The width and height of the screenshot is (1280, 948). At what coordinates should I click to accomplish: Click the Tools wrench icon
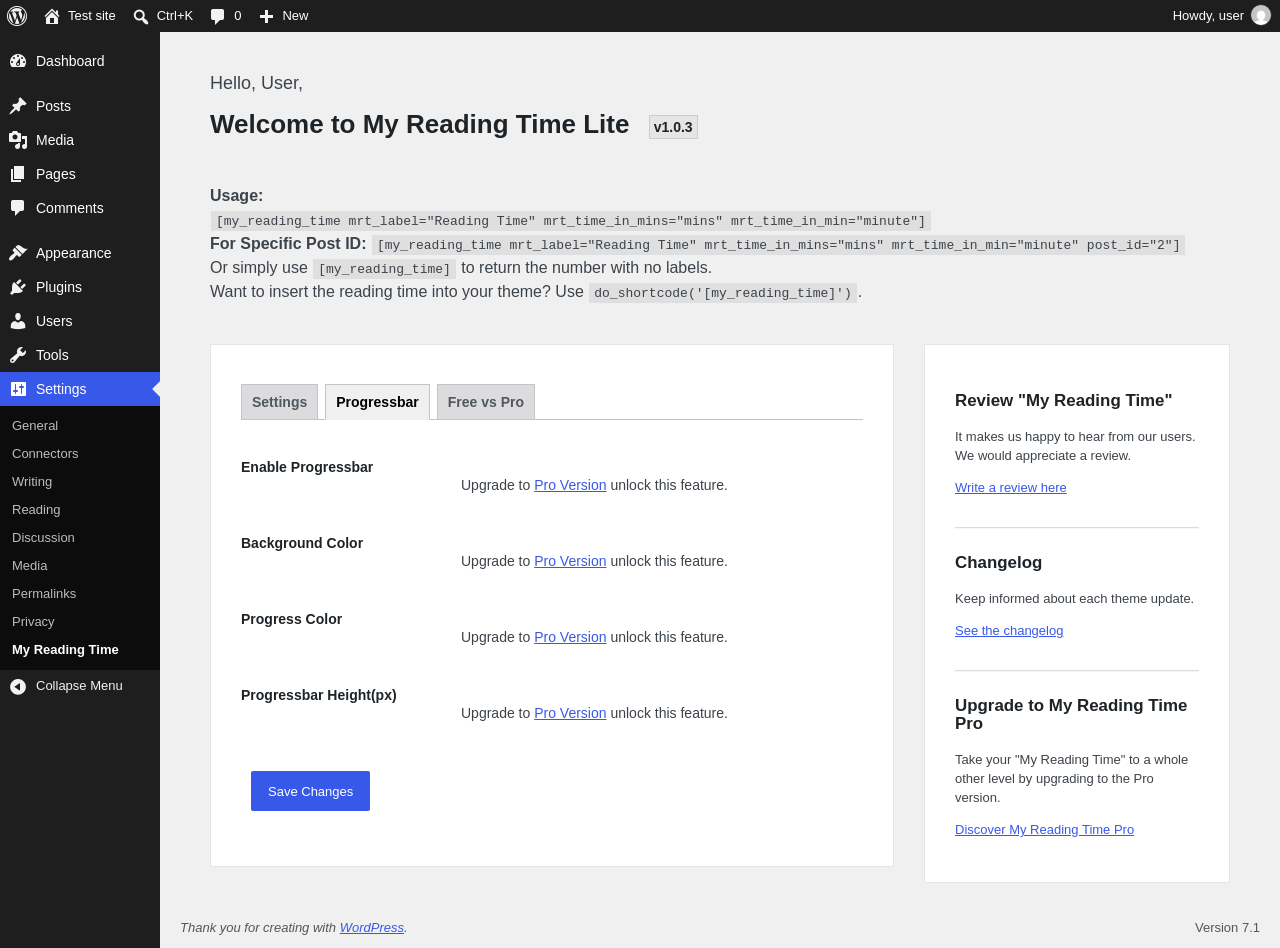[x=18, y=355]
